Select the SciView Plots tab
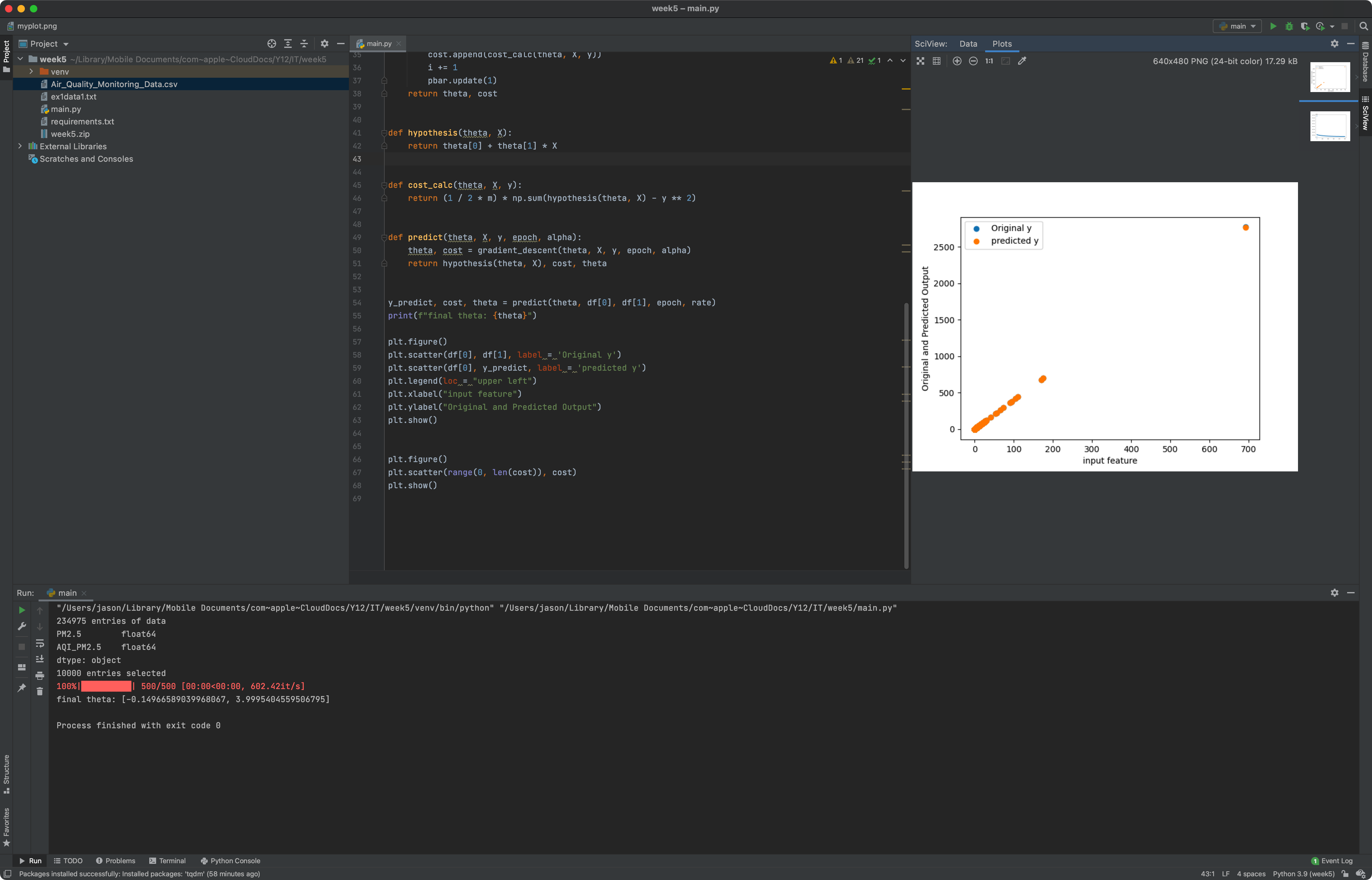Image resolution: width=1372 pixels, height=880 pixels. pyautogui.click(x=1002, y=44)
